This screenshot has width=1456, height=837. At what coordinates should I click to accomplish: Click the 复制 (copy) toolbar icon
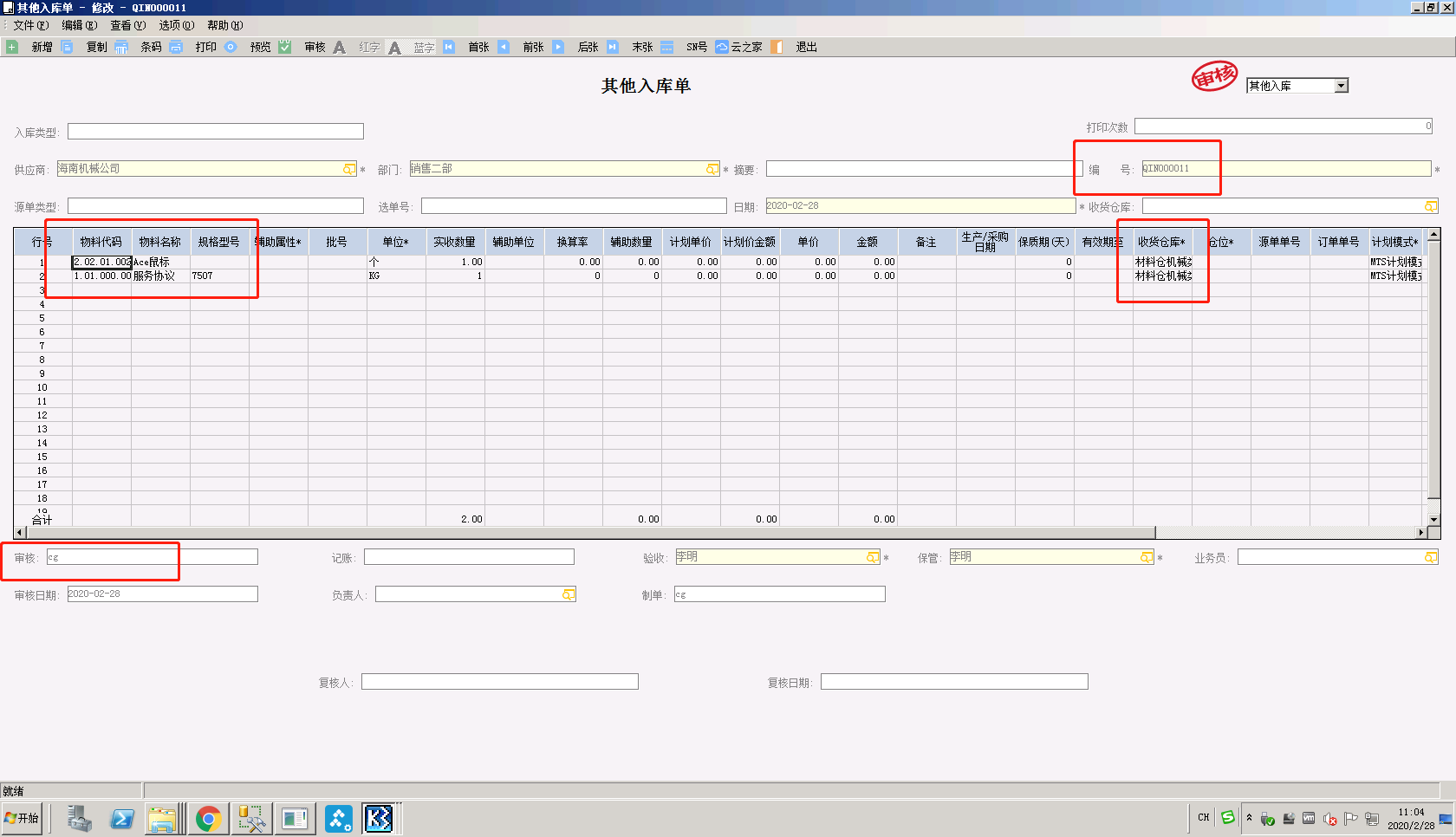click(67, 47)
